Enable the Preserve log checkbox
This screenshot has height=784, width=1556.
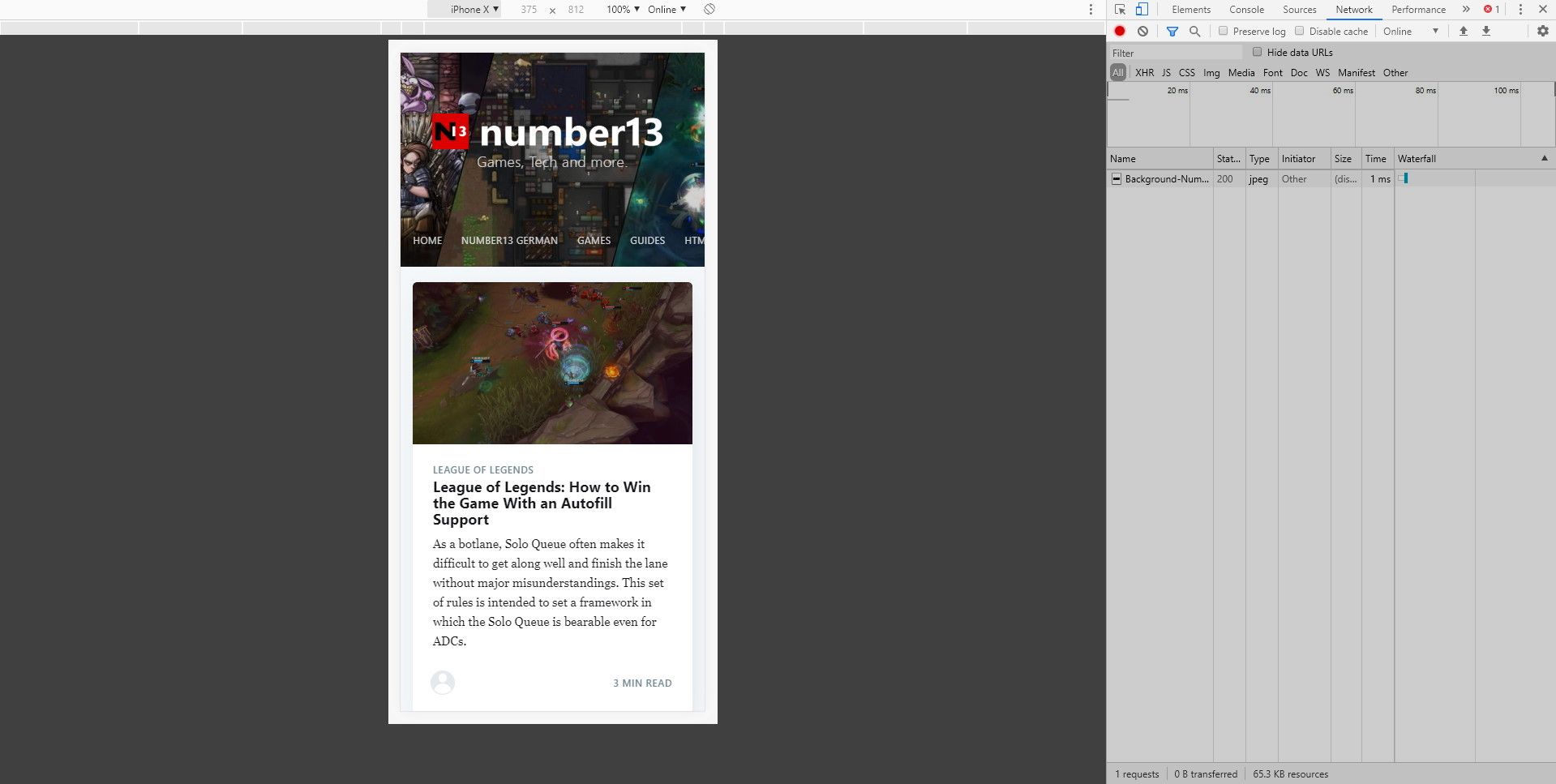tap(1224, 31)
